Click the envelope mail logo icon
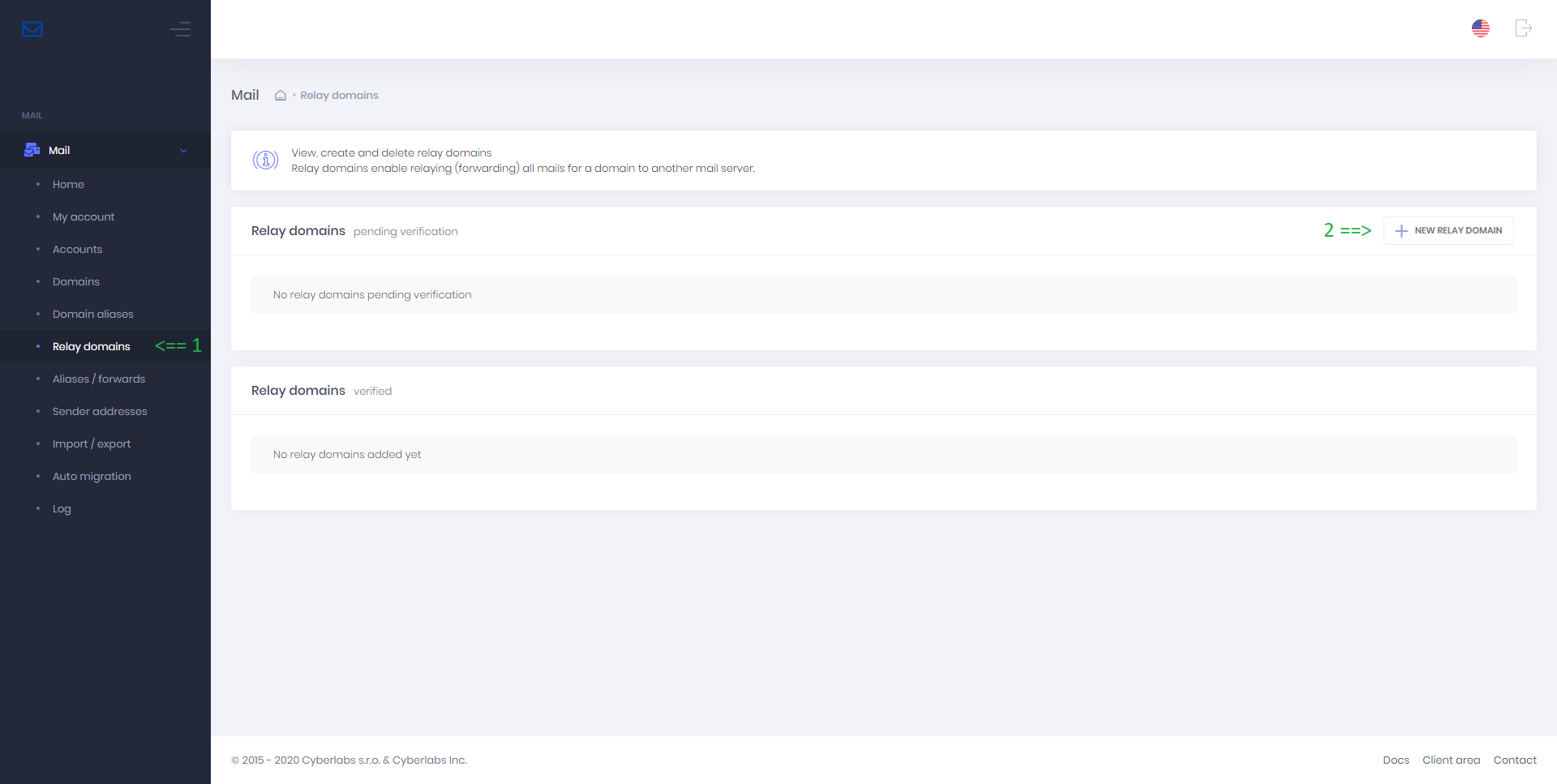1557x784 pixels. pyautogui.click(x=32, y=29)
